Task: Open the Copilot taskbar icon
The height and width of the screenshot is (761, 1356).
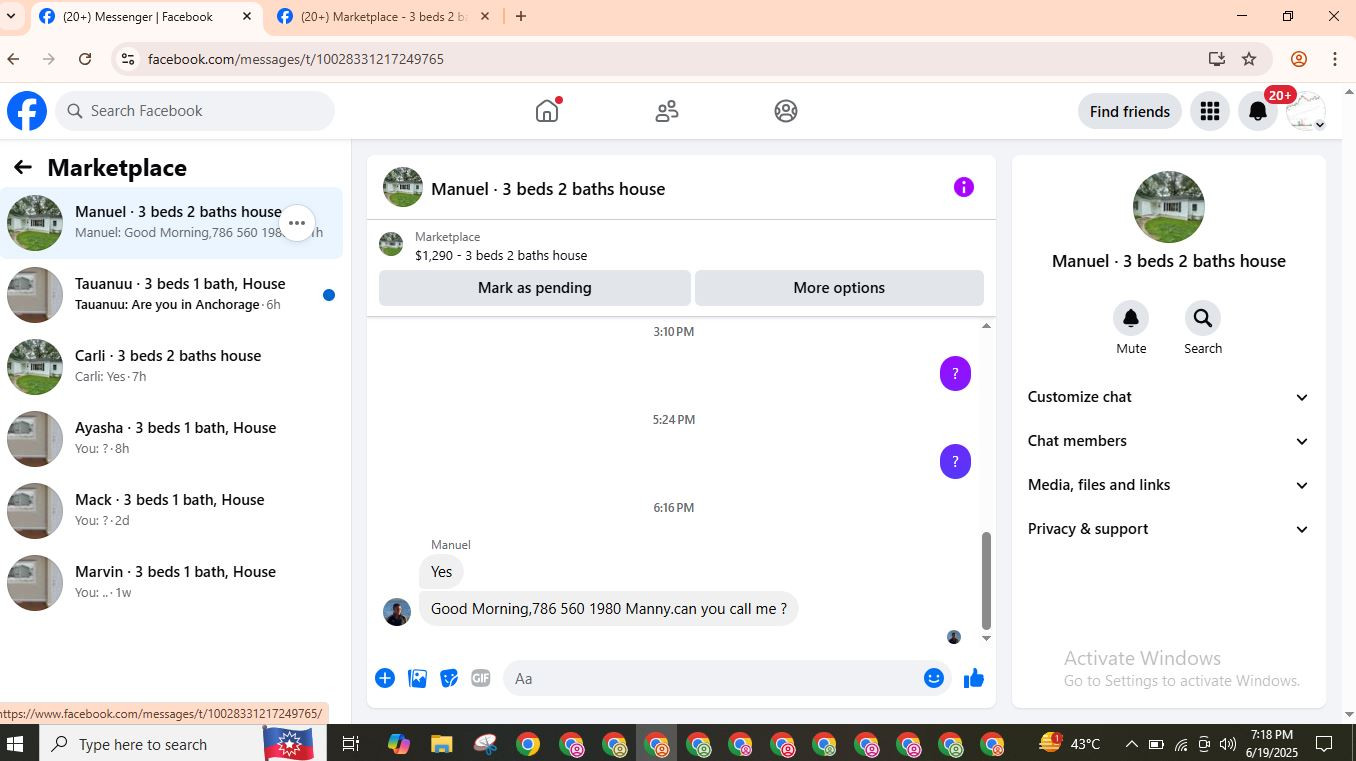Action: 399,744
